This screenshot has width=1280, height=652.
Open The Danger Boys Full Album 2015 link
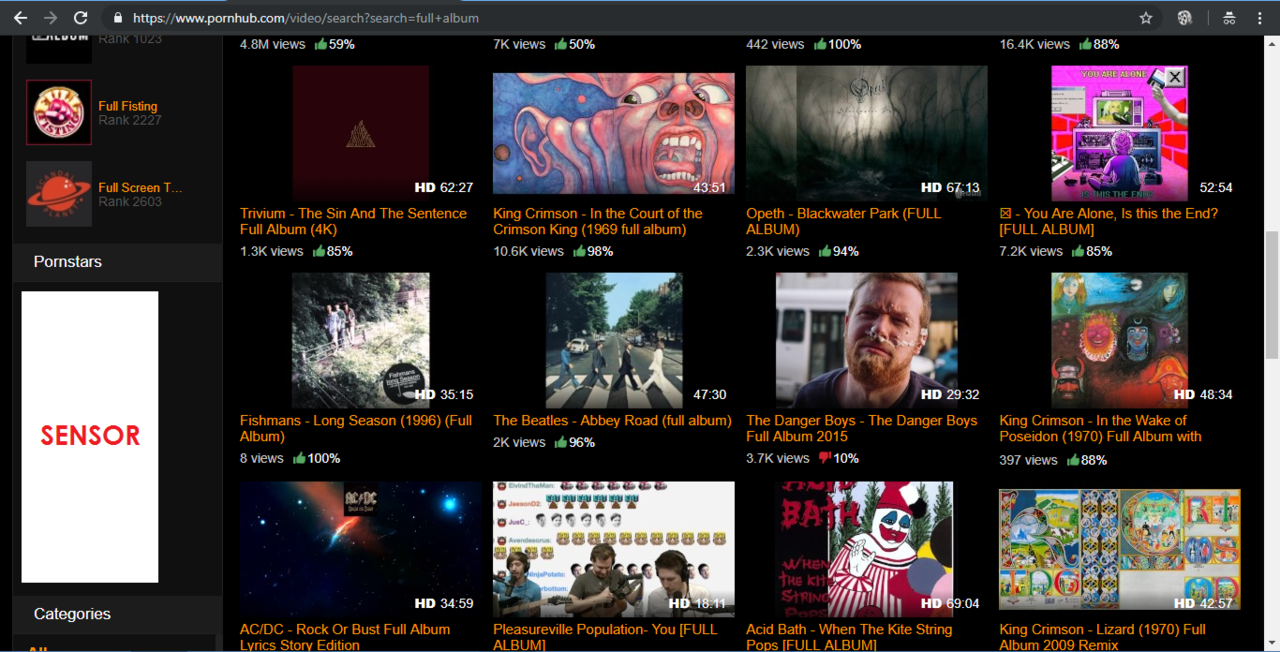[862, 428]
